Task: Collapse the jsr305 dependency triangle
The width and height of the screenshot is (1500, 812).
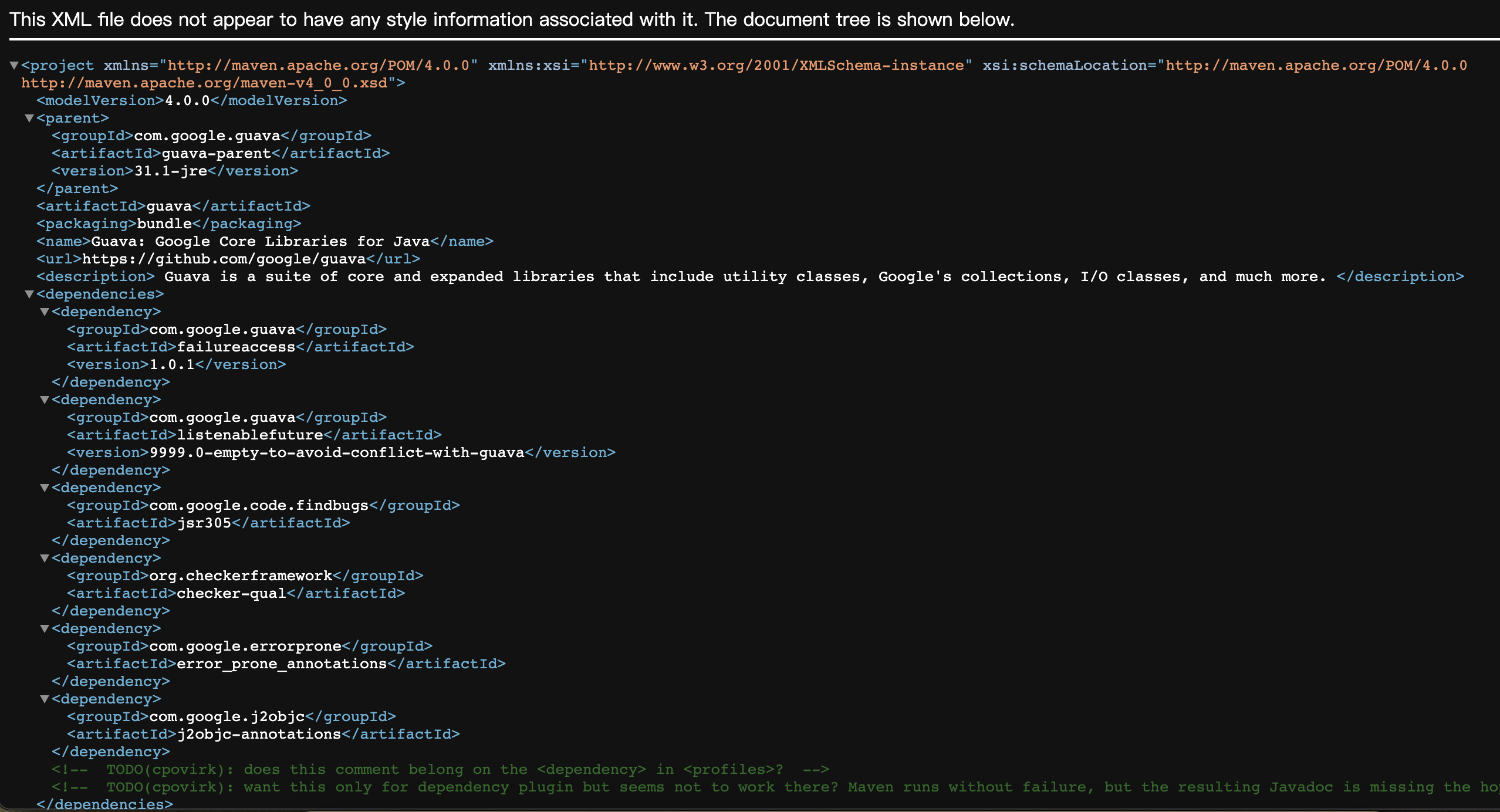Action: tap(45, 488)
